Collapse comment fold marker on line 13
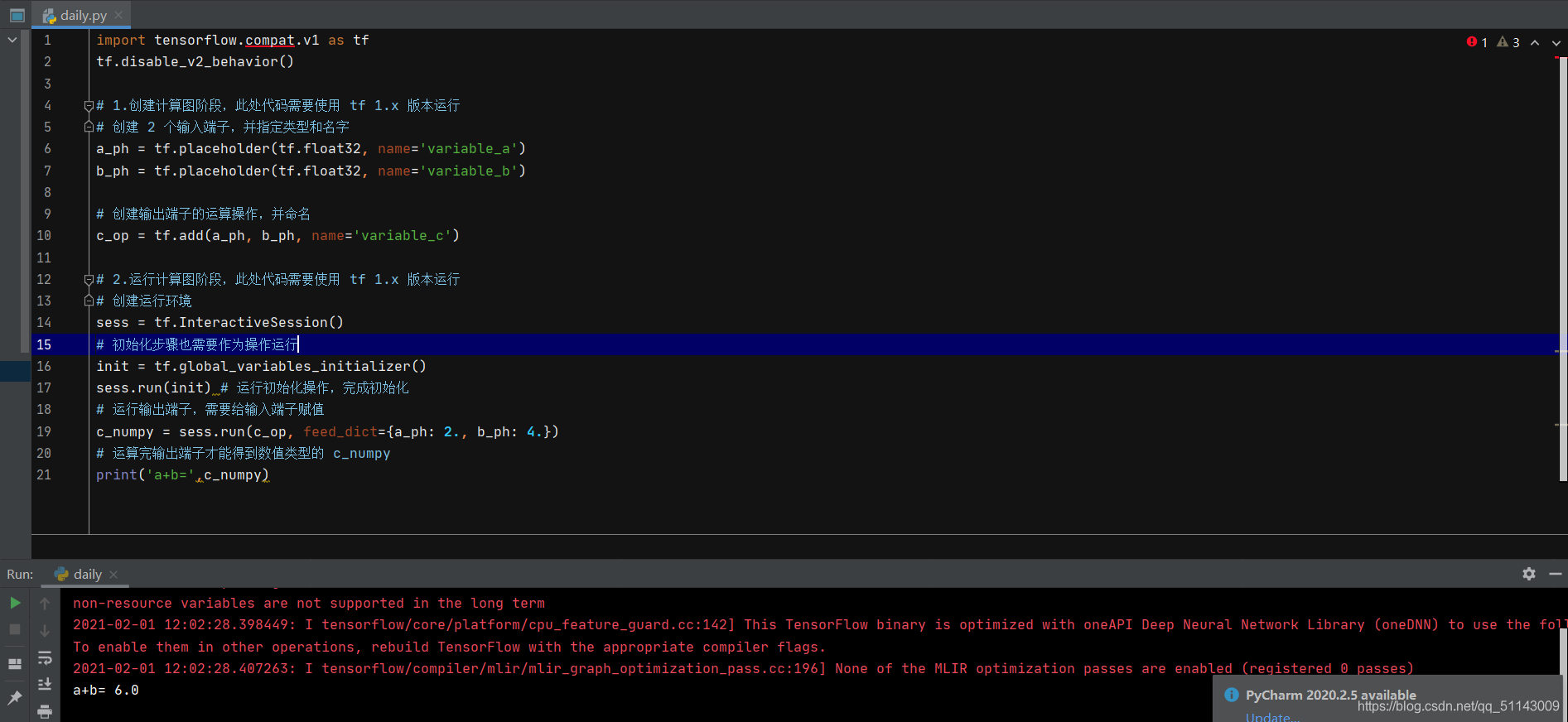Viewport: 1568px width, 722px height. pos(89,301)
